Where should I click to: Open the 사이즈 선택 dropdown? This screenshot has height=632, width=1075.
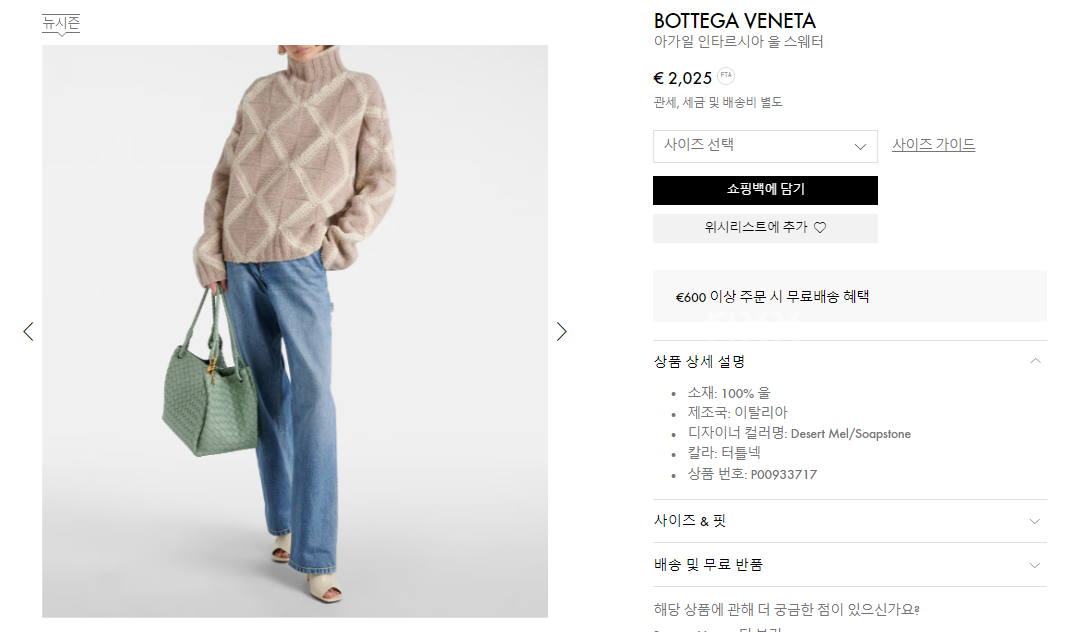(x=765, y=146)
